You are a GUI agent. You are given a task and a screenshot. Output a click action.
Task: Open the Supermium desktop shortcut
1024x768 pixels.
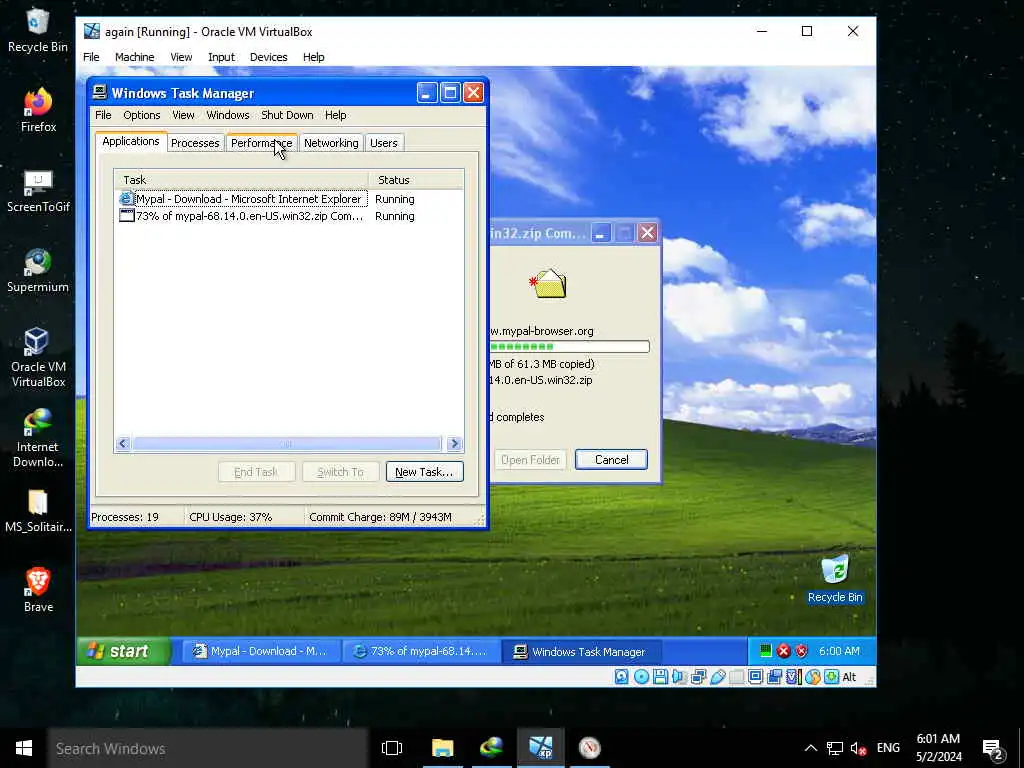(x=38, y=271)
